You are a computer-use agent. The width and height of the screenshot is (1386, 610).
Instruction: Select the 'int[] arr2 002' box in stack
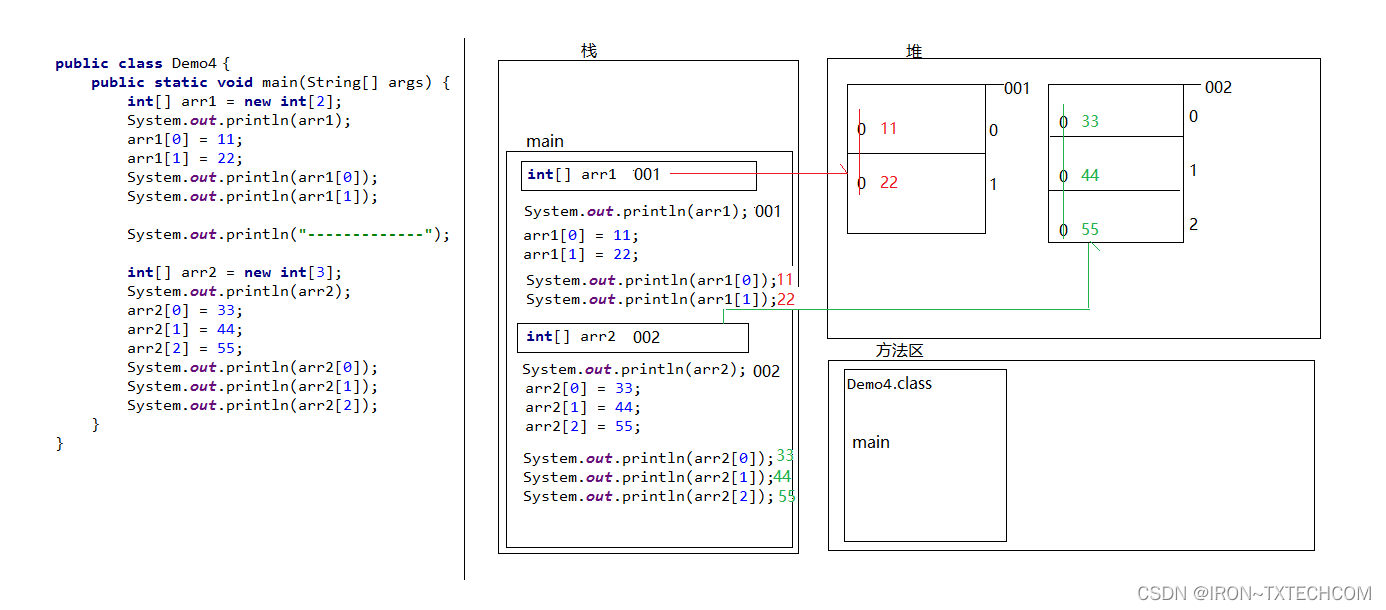point(633,338)
